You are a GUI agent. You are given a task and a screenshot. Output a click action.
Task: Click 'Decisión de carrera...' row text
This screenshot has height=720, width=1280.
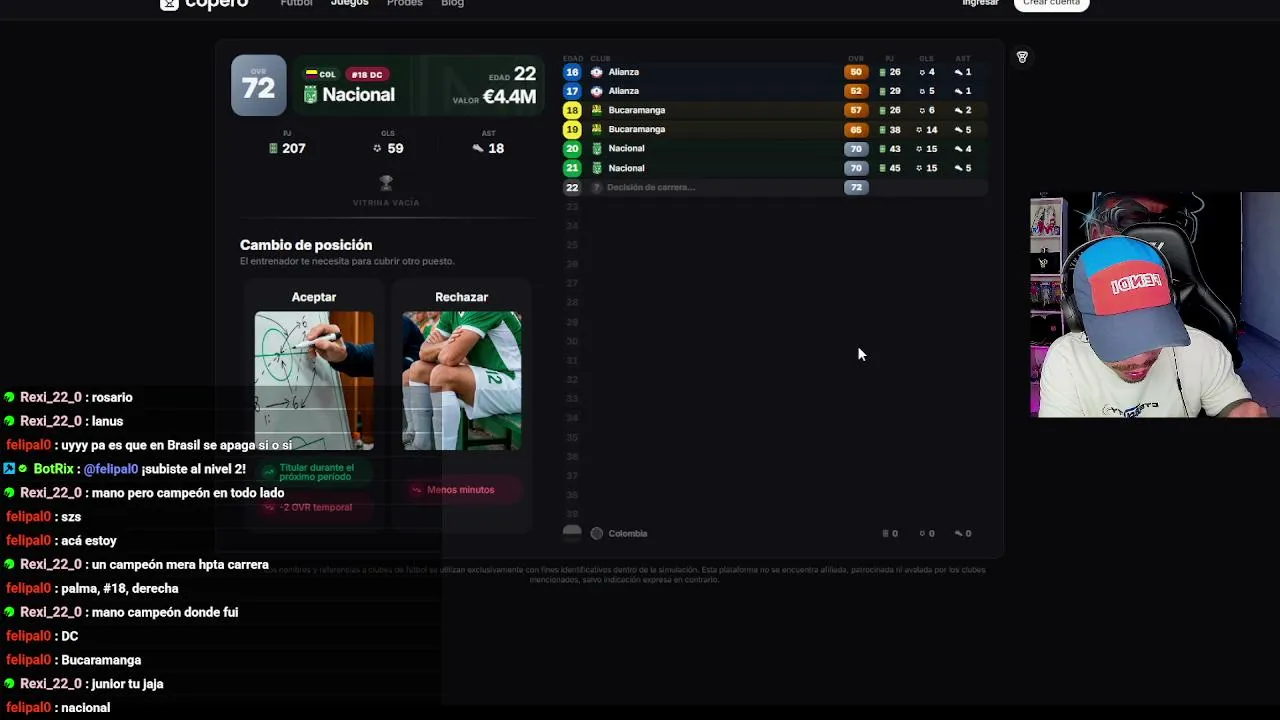[651, 187]
